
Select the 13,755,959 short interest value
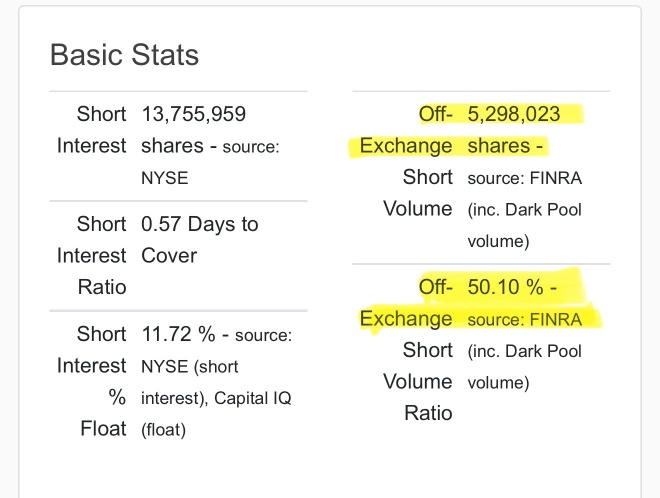pos(194,114)
